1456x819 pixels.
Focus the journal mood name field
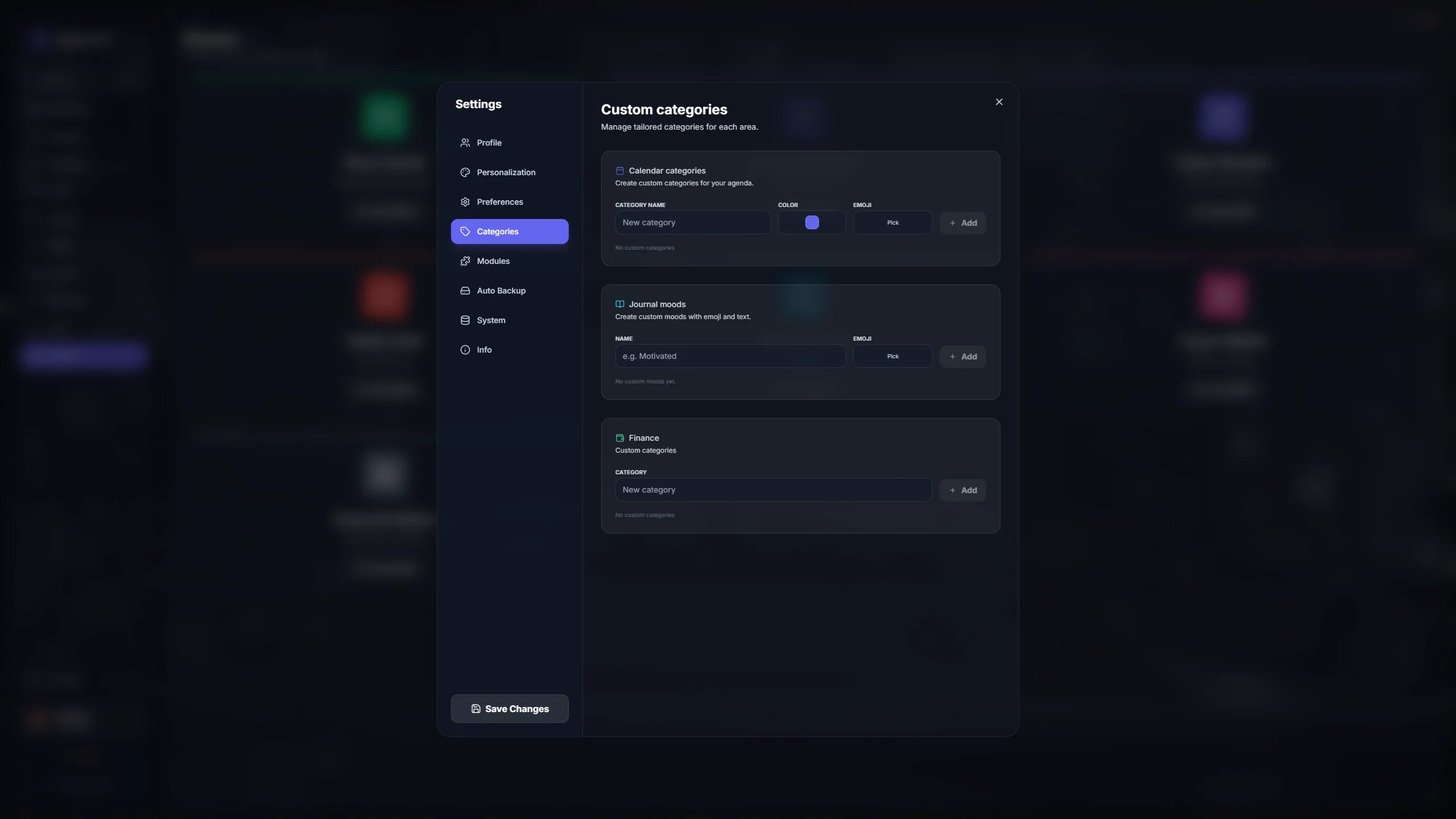coord(730,356)
